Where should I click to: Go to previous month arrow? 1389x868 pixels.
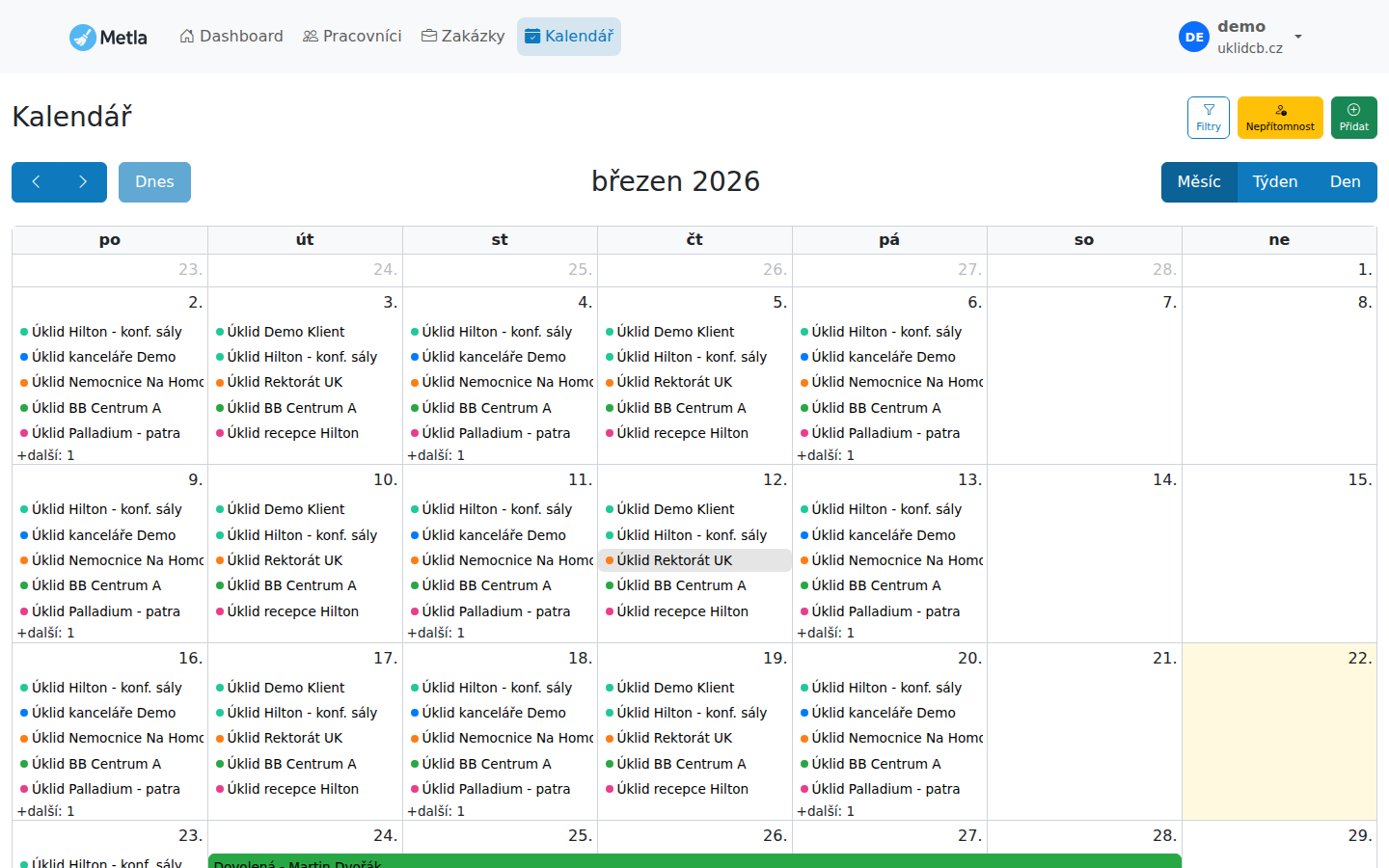[36, 182]
